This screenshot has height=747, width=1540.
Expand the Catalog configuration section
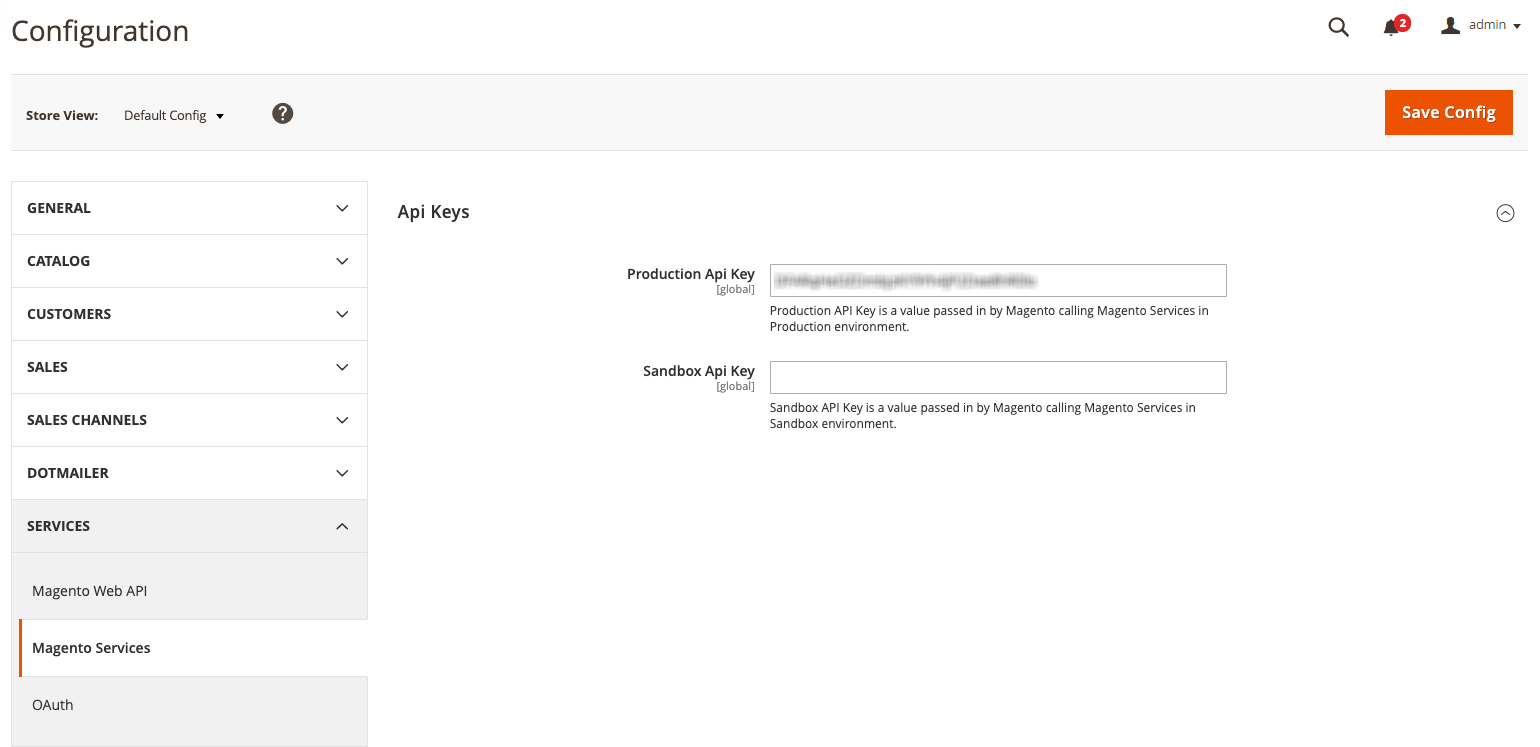pos(189,261)
